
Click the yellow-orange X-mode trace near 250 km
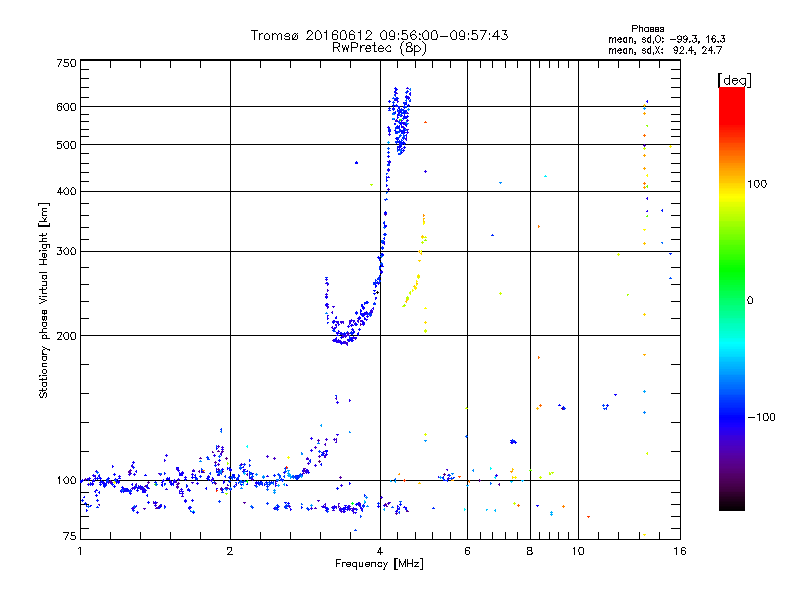[412, 290]
